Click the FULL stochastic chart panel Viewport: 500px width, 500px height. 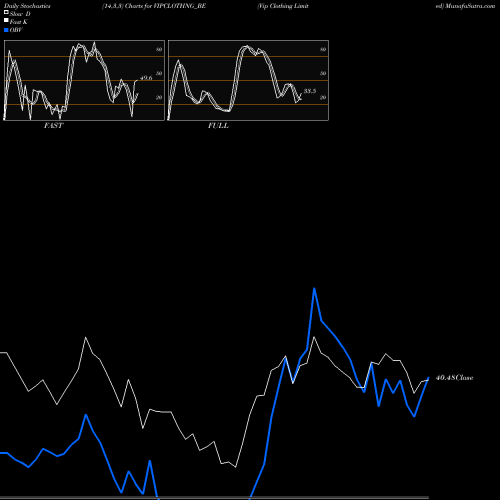click(x=248, y=80)
